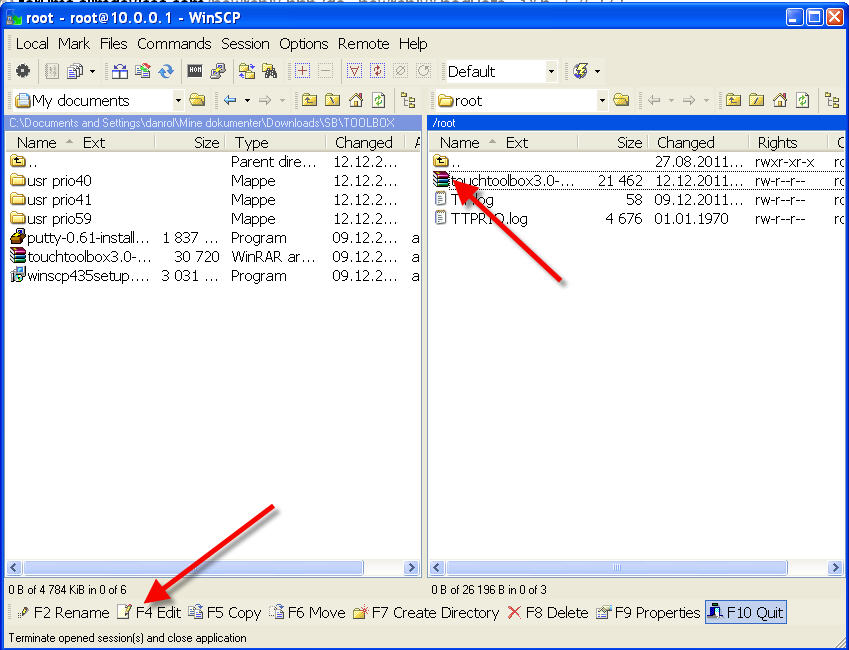The image size is (849, 650).
Task: Open dropdown arrow next to queue documents icon
Action: [x=92, y=71]
